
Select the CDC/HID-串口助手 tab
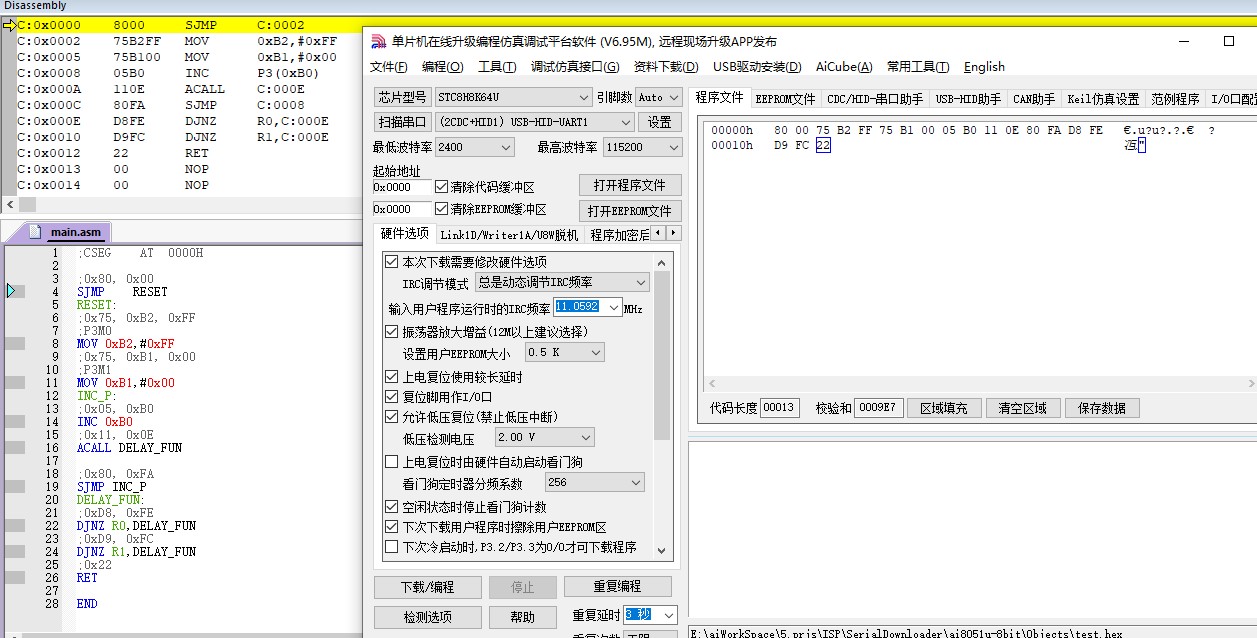(x=875, y=99)
